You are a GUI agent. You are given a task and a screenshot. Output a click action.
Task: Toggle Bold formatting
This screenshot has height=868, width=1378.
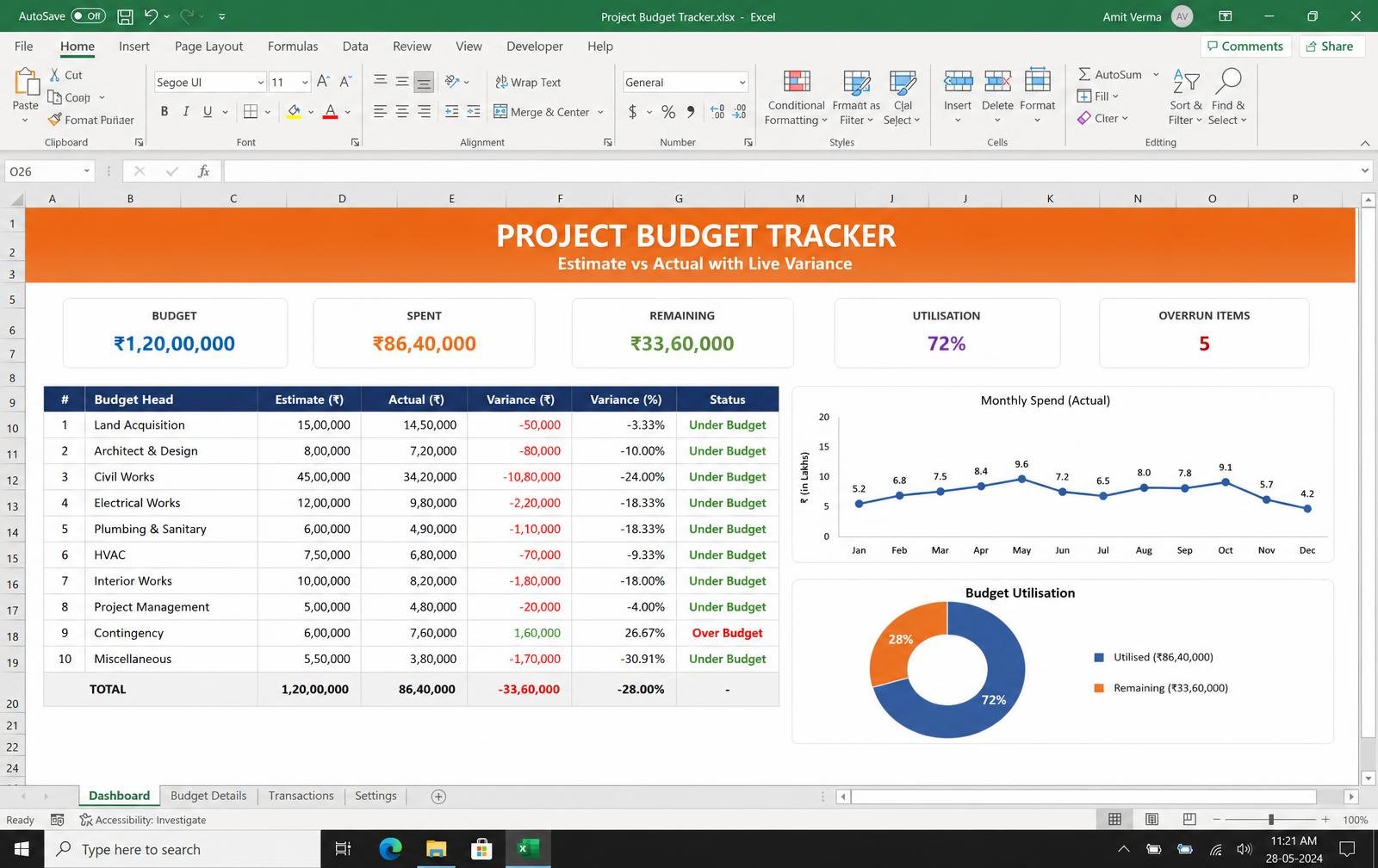click(x=164, y=111)
